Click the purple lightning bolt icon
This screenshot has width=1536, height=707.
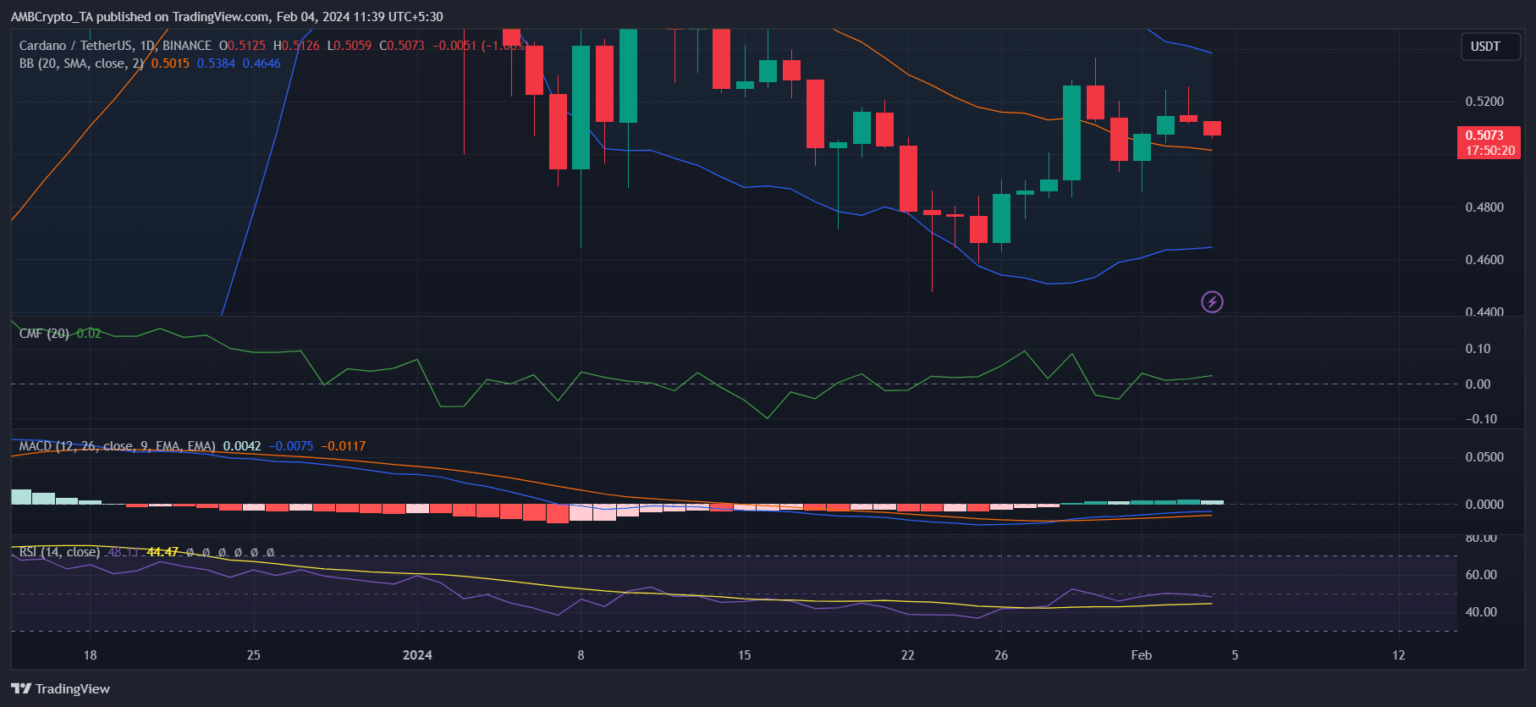[x=1212, y=301]
